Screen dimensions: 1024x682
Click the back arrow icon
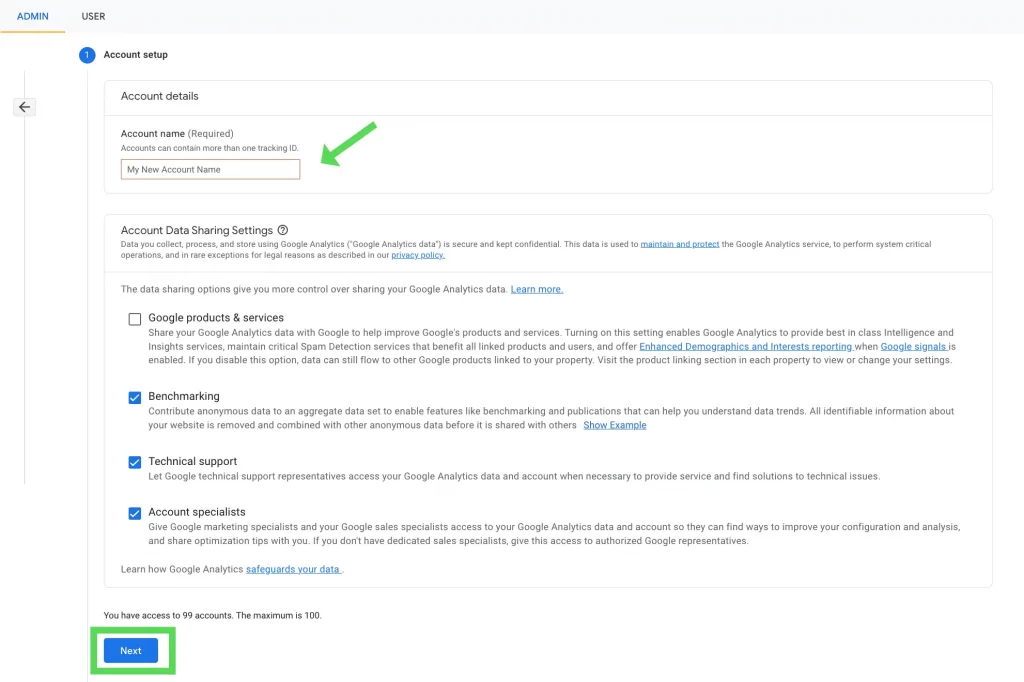24,107
